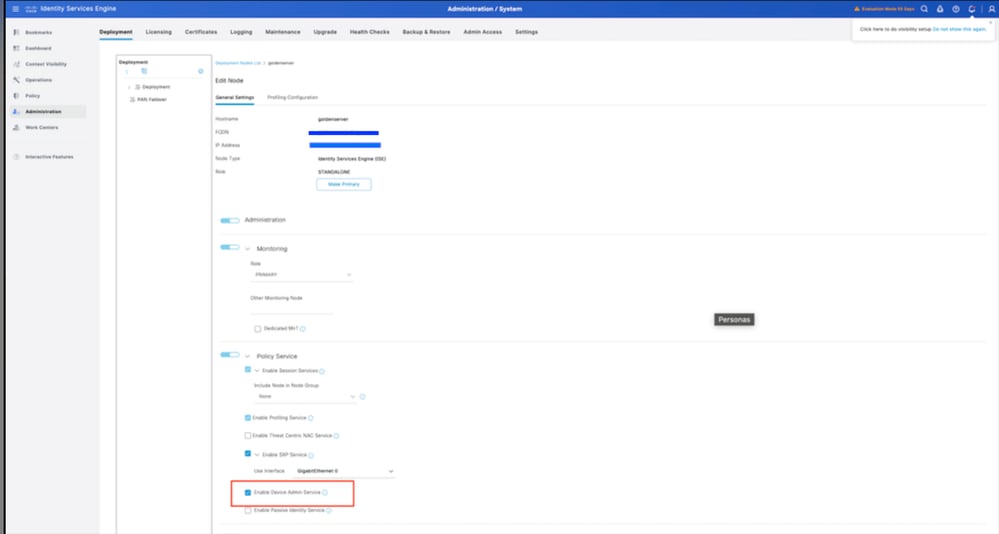This screenshot has width=999, height=534.
Task: Uncheck Enable SXP Service checkbox
Action: click(248, 454)
